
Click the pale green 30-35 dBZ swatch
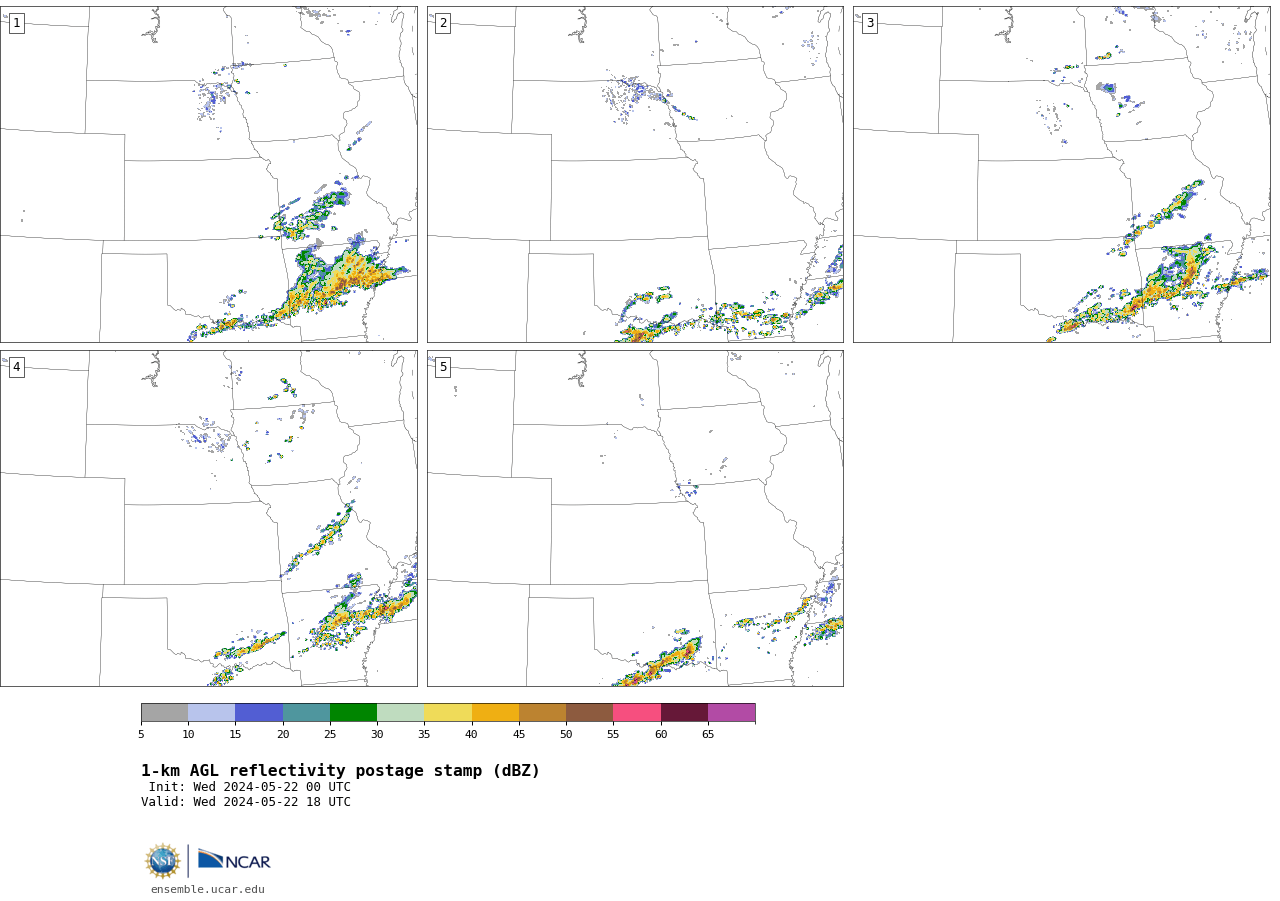tap(400, 712)
